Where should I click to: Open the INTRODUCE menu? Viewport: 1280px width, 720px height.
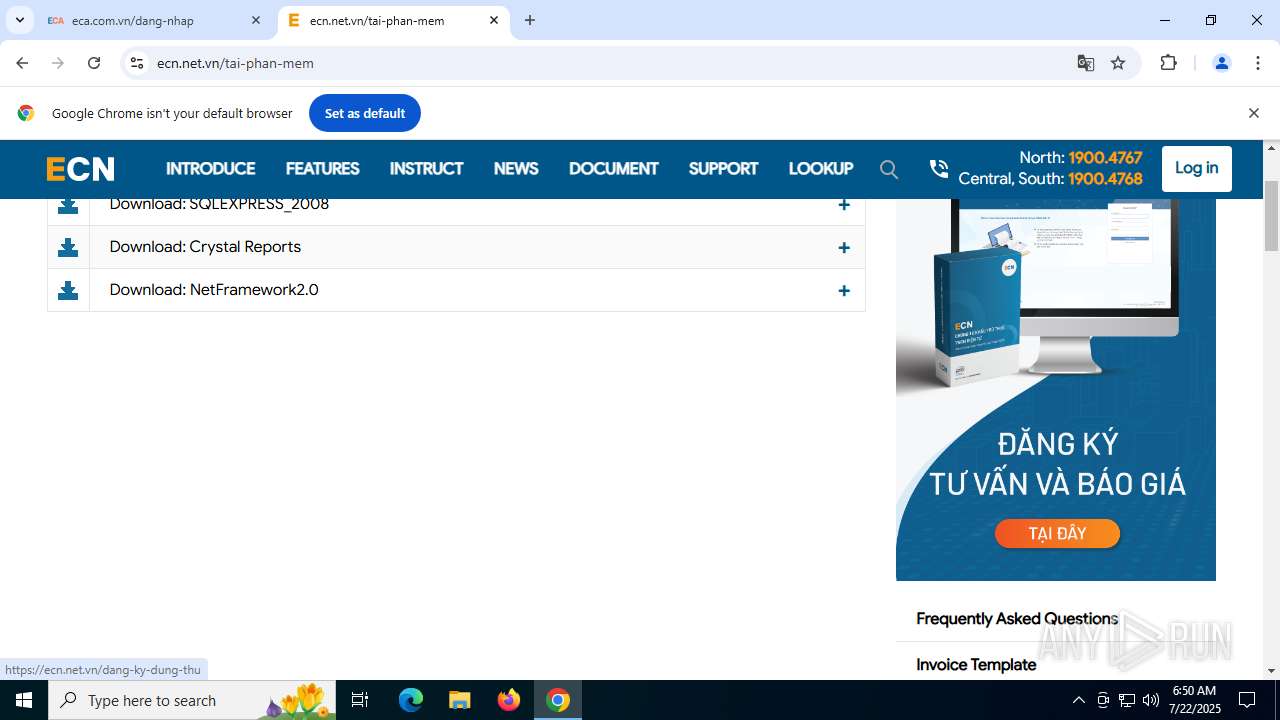pos(210,169)
